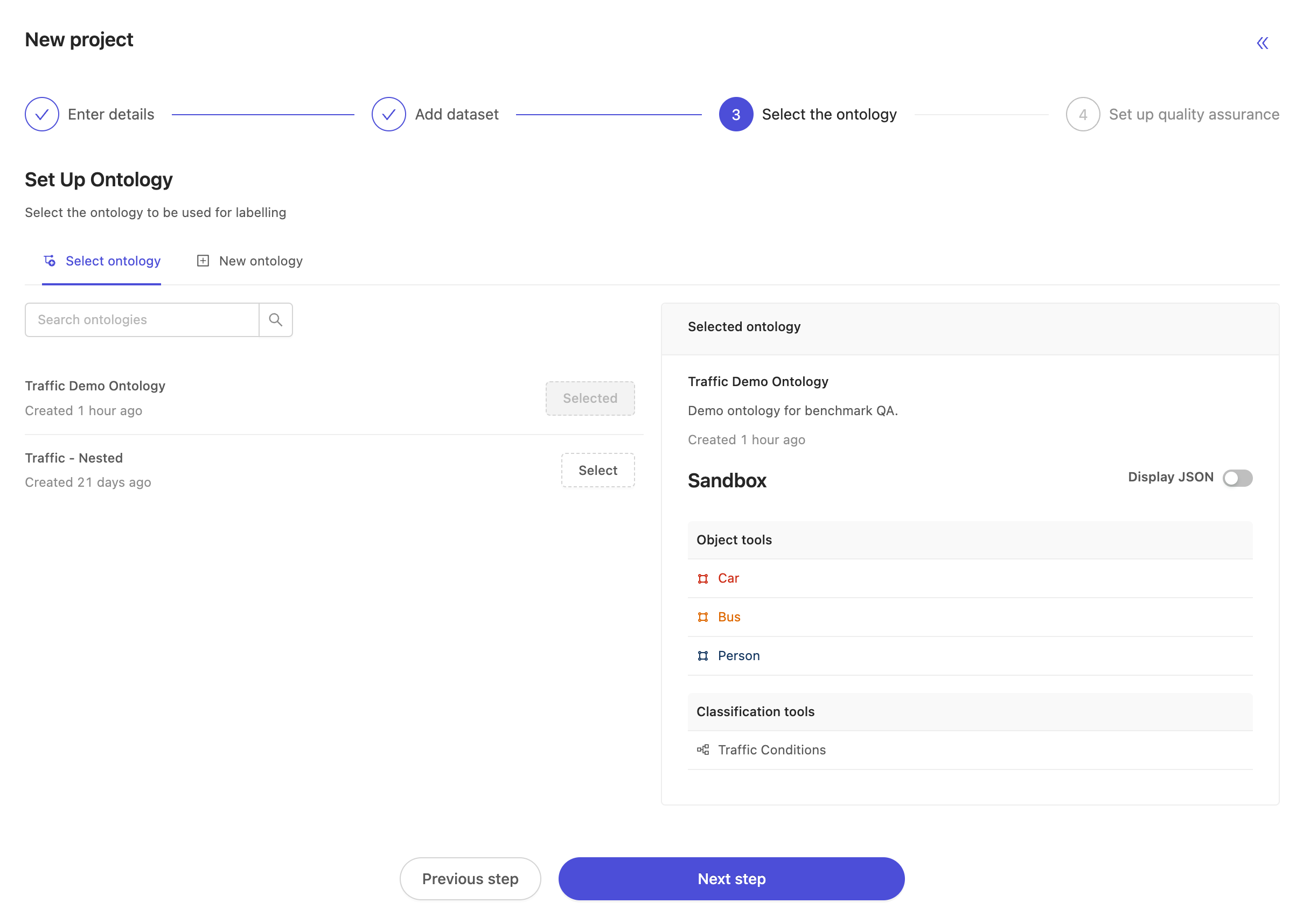Click the Traffic - Nested list title
Screen dimensions: 1310x924
point(74,458)
